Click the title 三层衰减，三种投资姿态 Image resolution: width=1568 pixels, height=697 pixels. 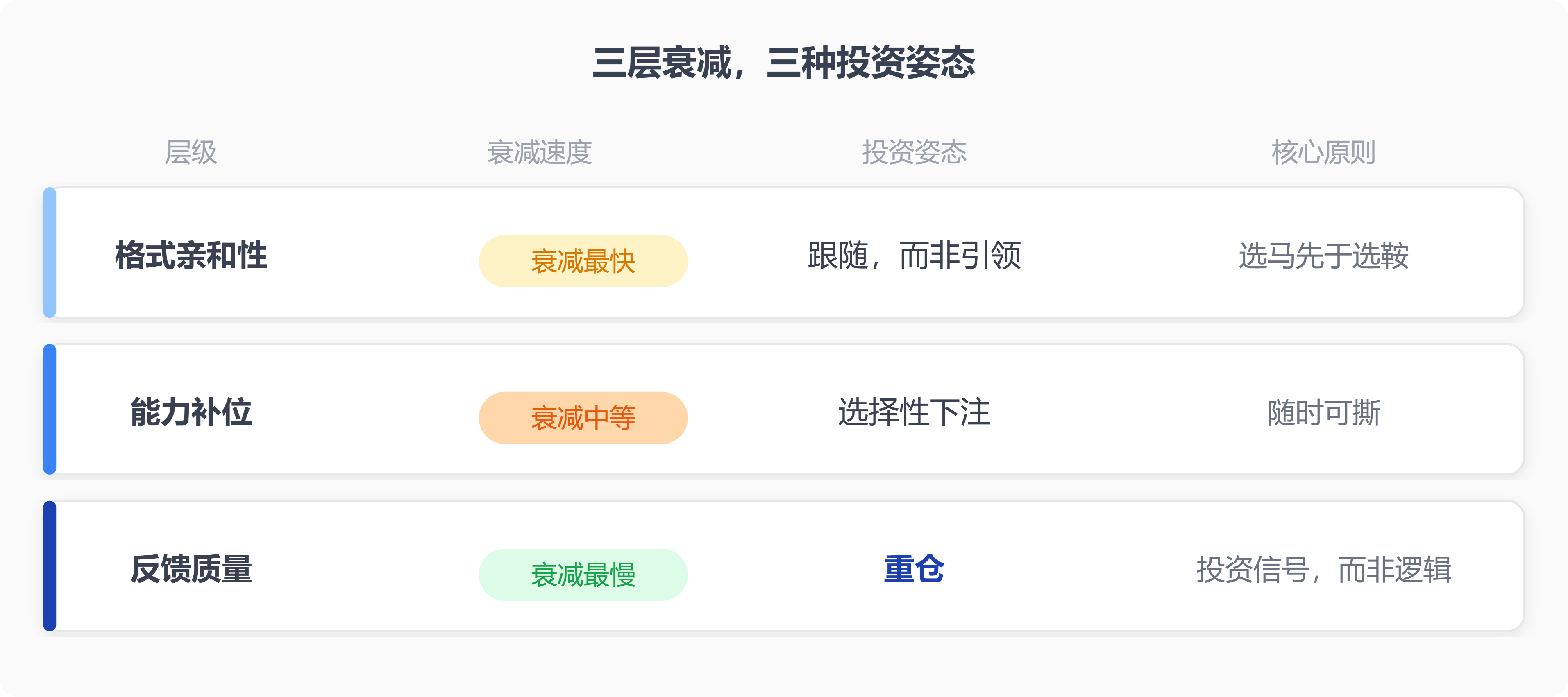pos(783,63)
